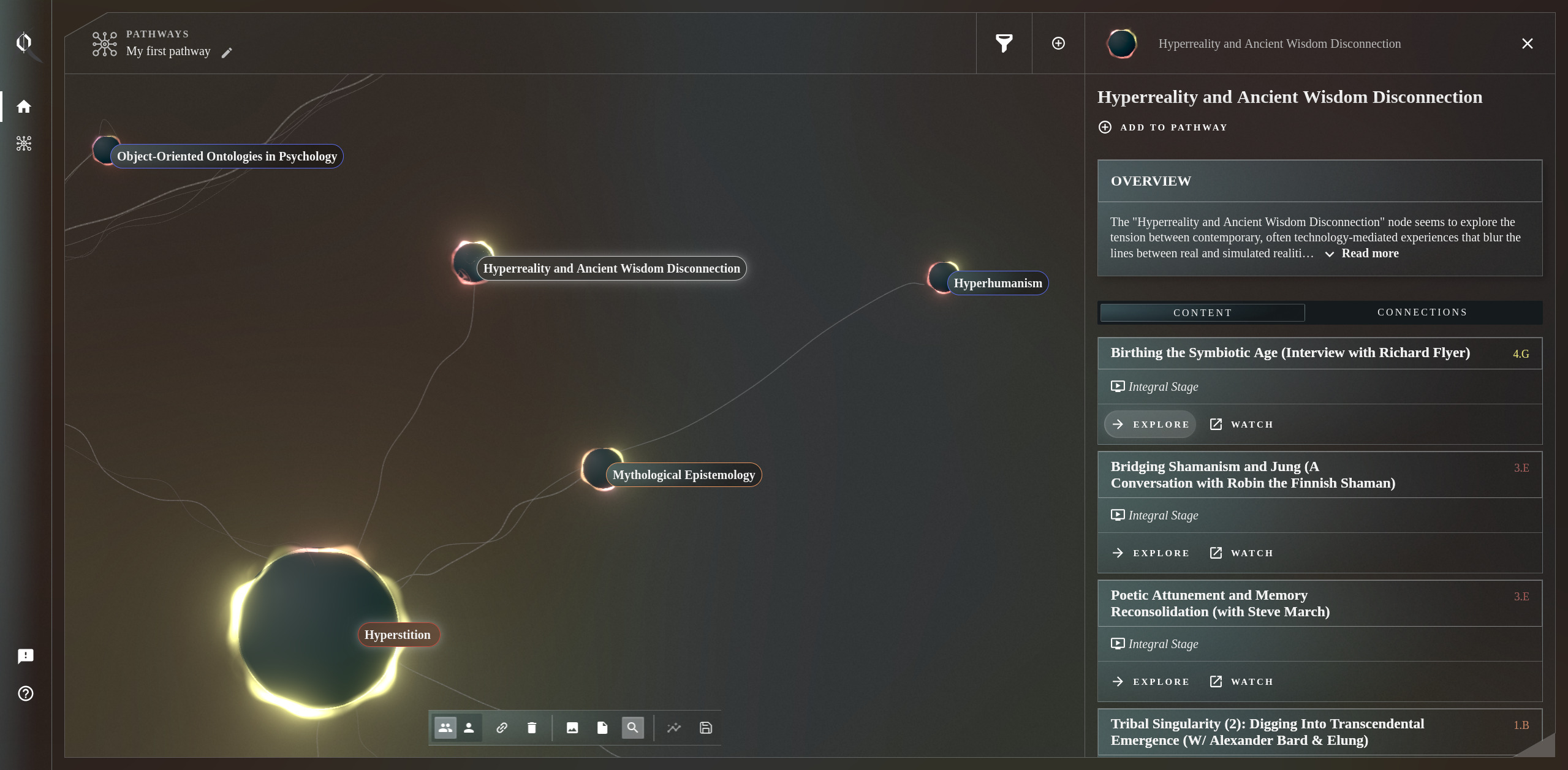Select the Pathways icon in the sidebar
Viewport: 1568px width, 770px height.
click(x=24, y=144)
